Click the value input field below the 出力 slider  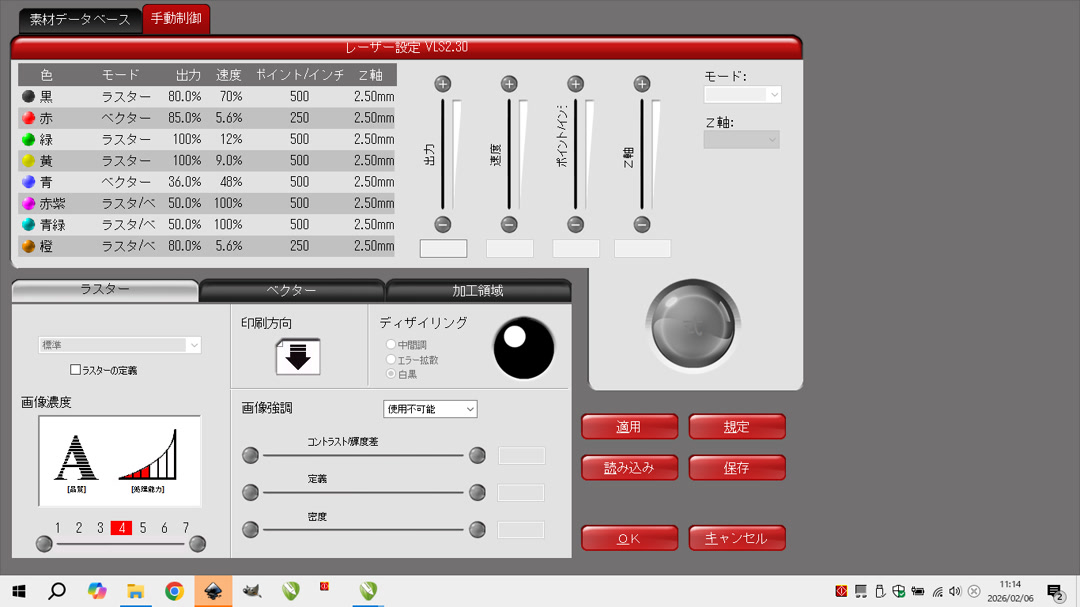point(443,248)
